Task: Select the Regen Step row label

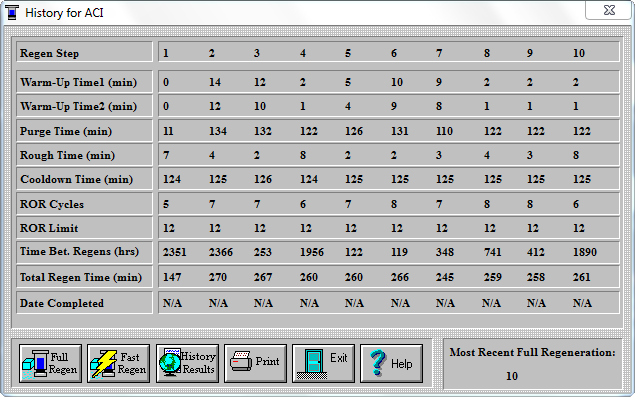Action: coord(49,53)
